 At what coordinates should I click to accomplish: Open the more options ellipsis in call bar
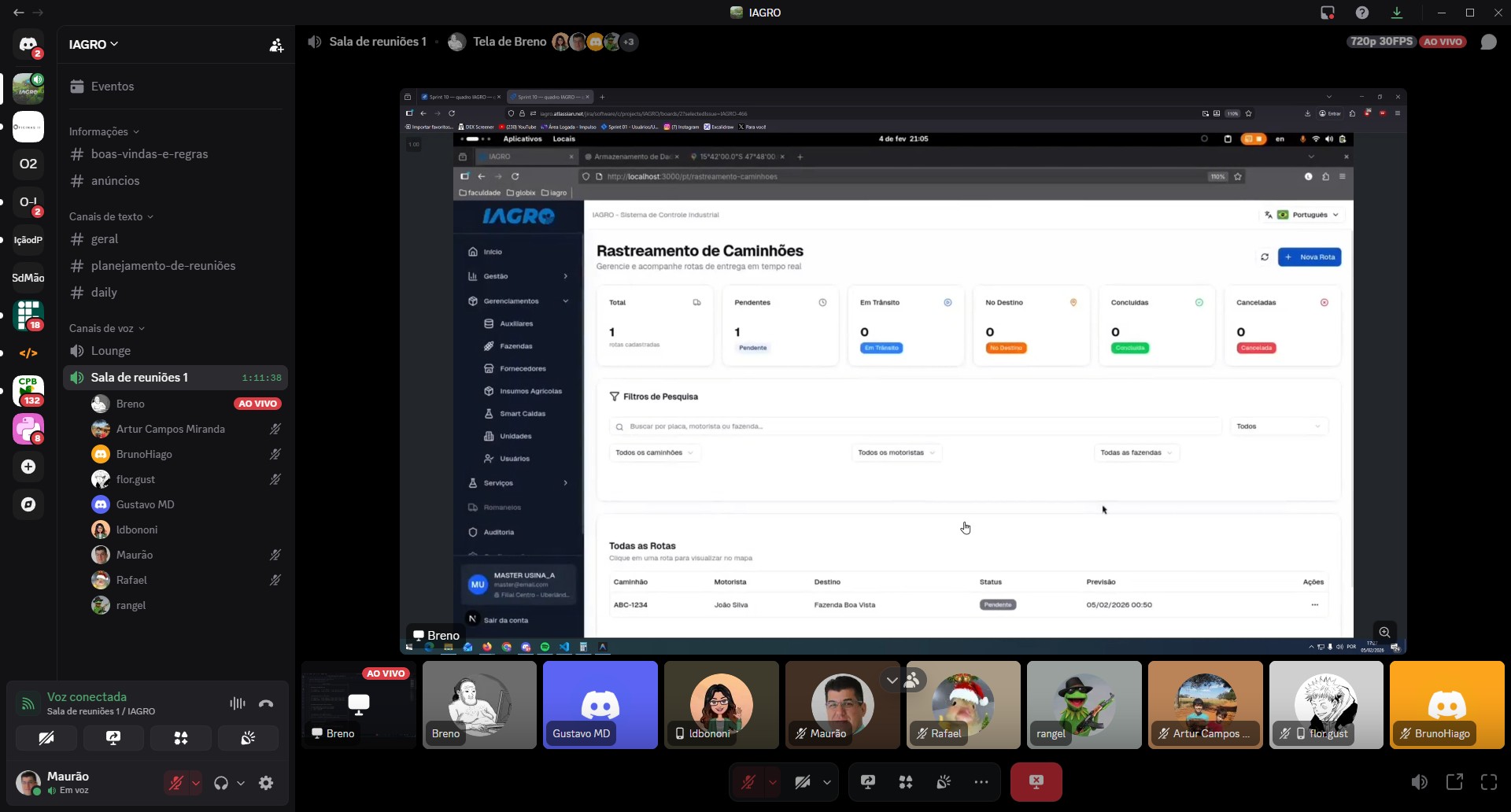point(981,782)
